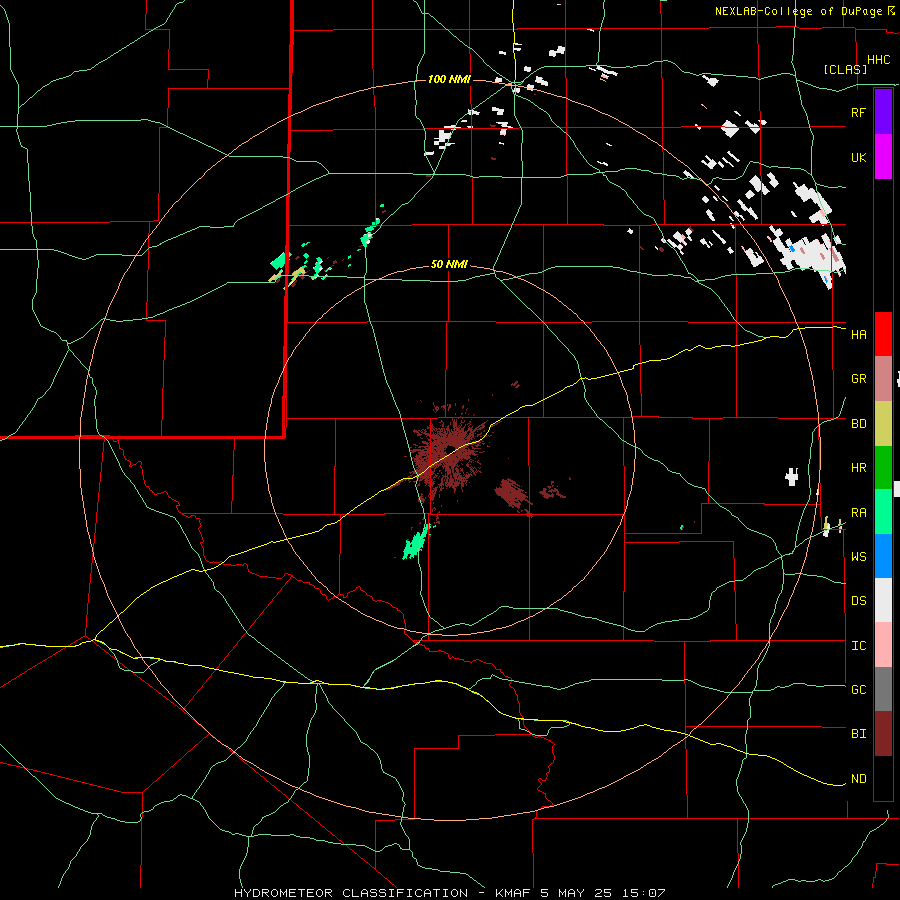Click the brown BI color swatch
Screen dimensions: 900x900
tap(883, 734)
